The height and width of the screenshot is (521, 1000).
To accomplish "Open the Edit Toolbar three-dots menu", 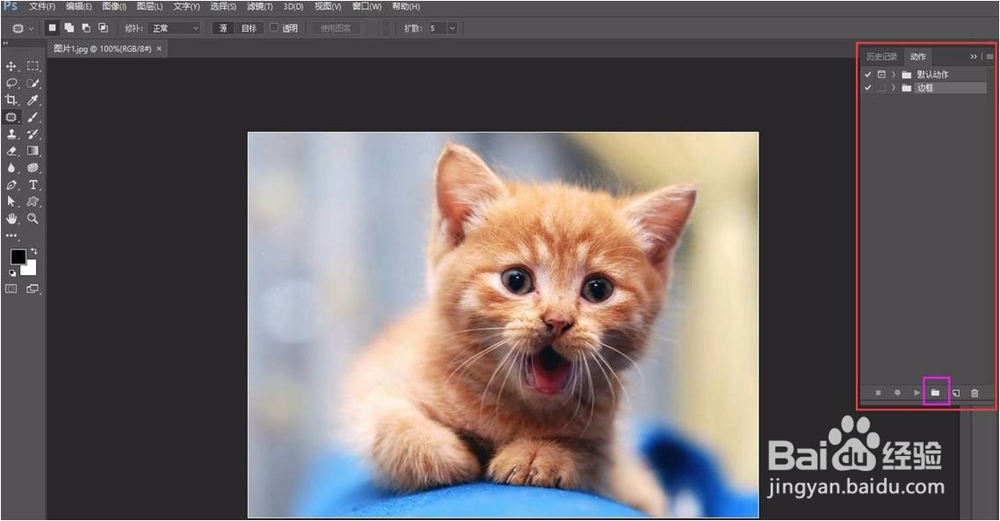I will [11, 236].
